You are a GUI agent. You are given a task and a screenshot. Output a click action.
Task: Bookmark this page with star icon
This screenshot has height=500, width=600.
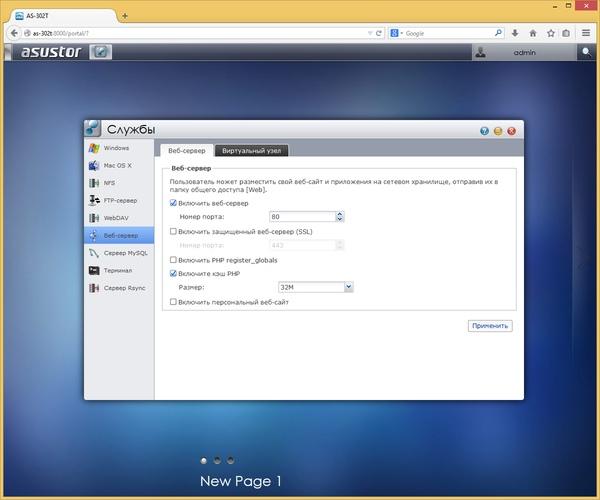tap(551, 33)
